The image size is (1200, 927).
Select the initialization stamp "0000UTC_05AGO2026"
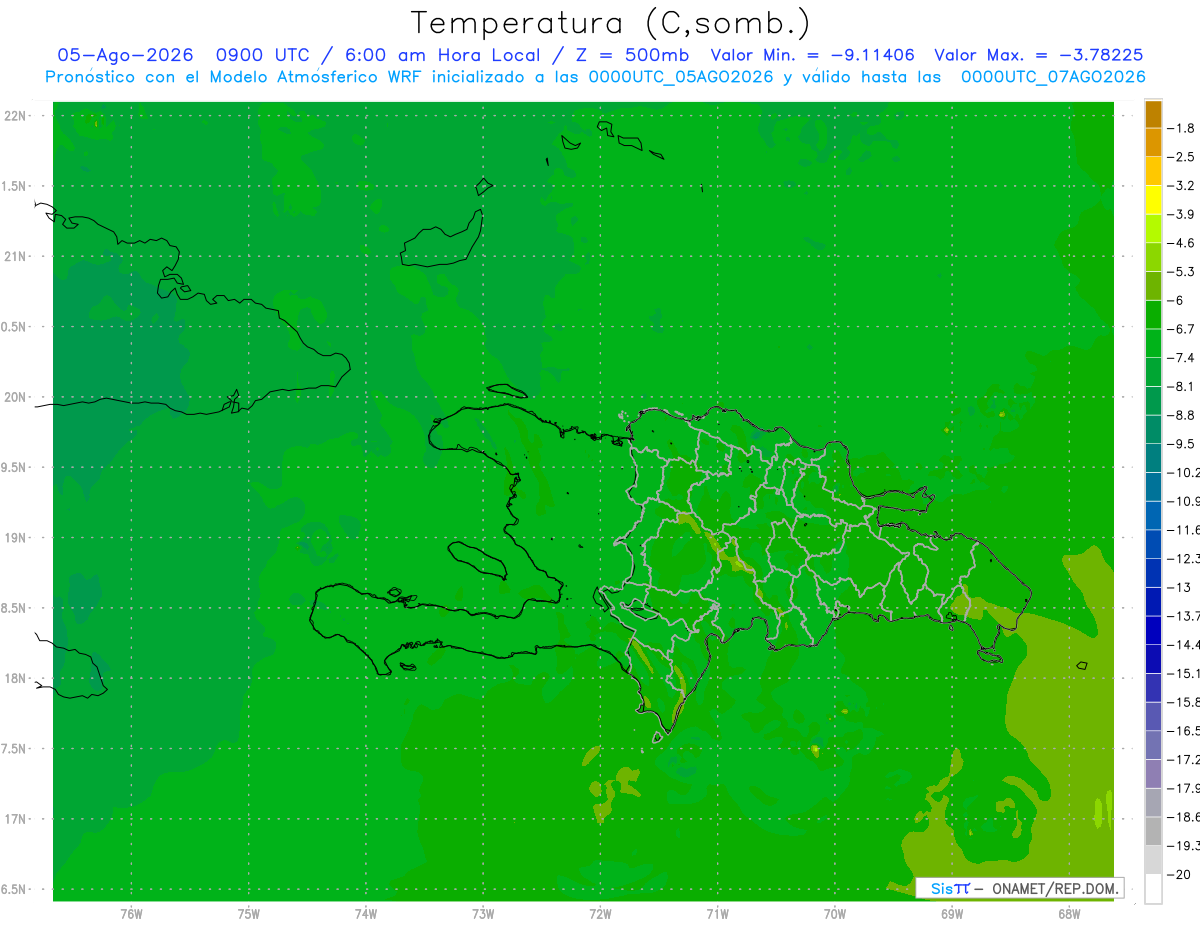click(x=681, y=77)
